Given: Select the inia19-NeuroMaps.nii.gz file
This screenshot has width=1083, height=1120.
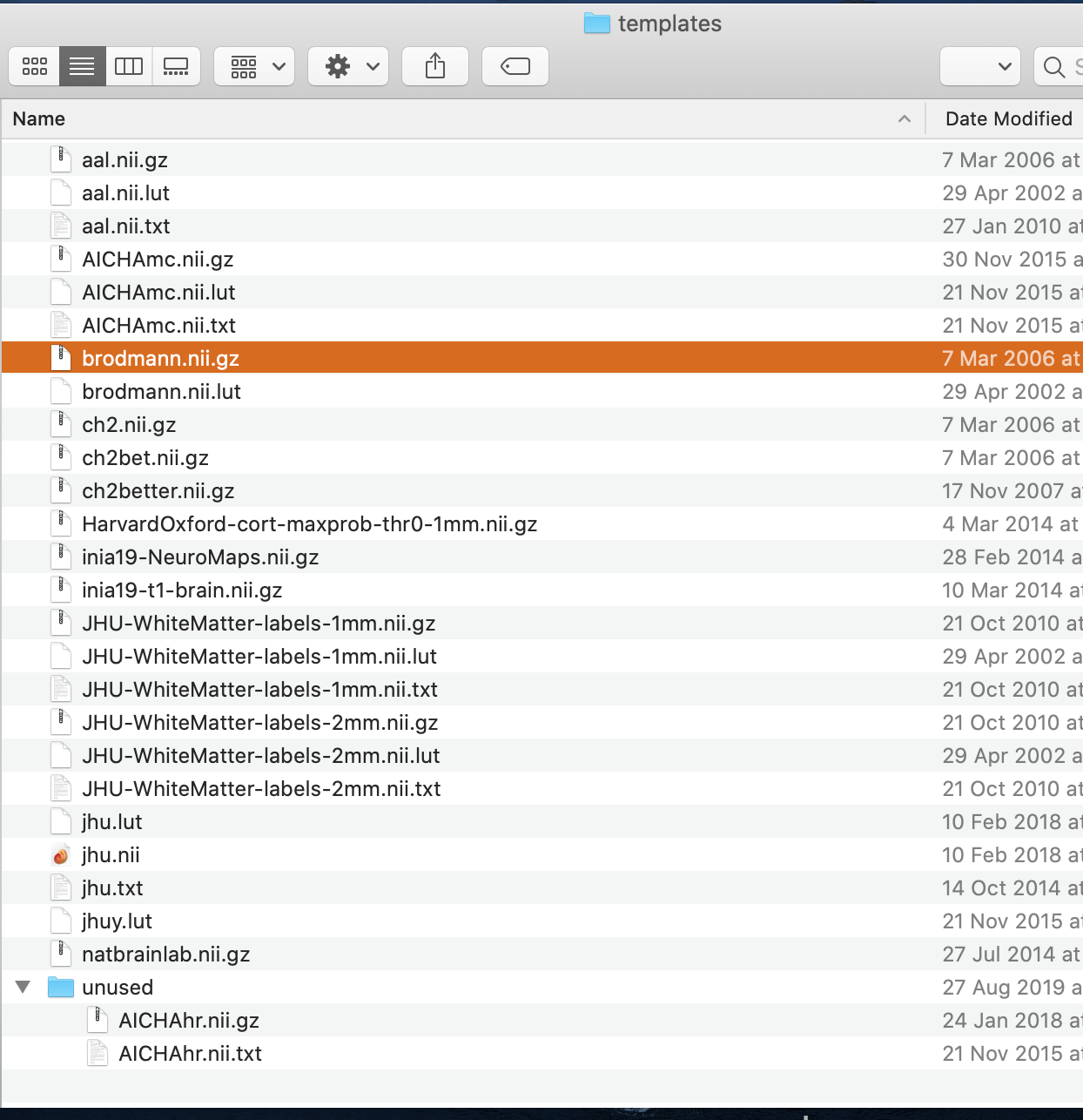Looking at the screenshot, I should pos(200,557).
